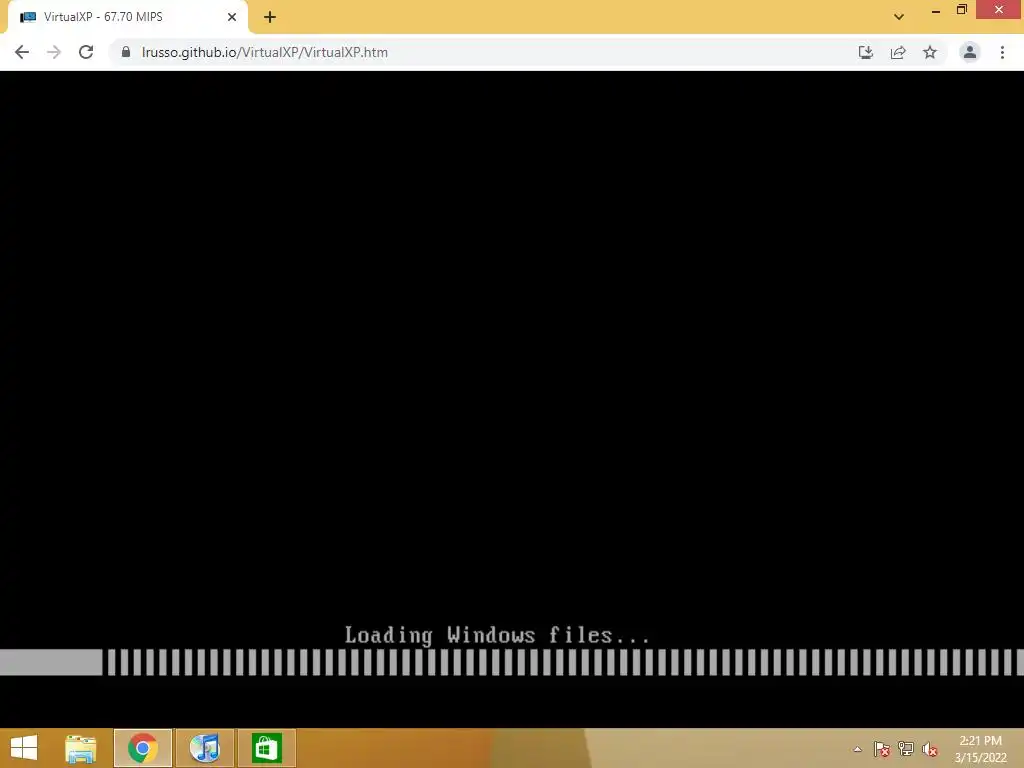The width and height of the screenshot is (1024, 768).
Task: Show hidden system tray icons
Action: [857, 749]
